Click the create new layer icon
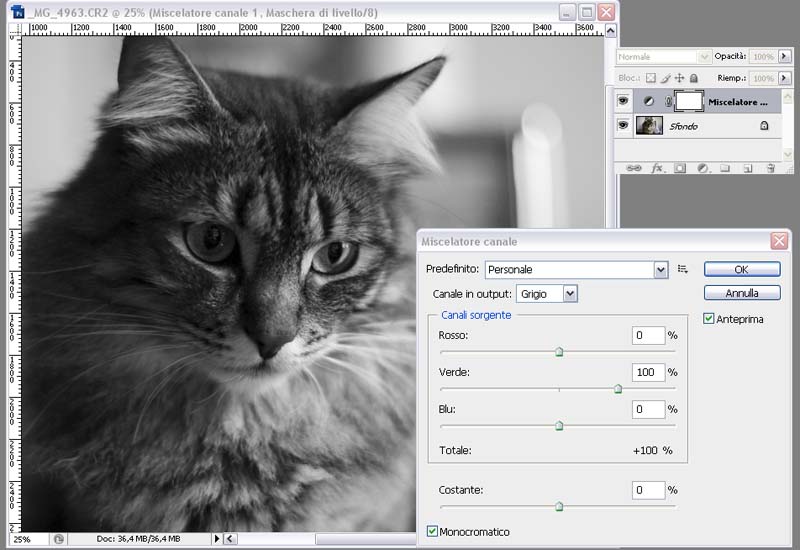Screen dimensions: 800x550 [x=747, y=169]
